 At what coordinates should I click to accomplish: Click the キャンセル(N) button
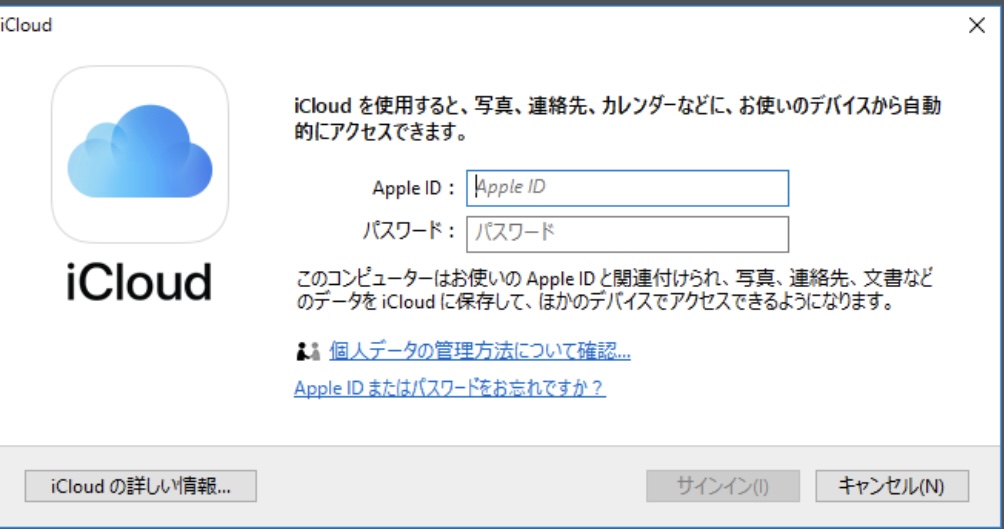tap(892, 486)
